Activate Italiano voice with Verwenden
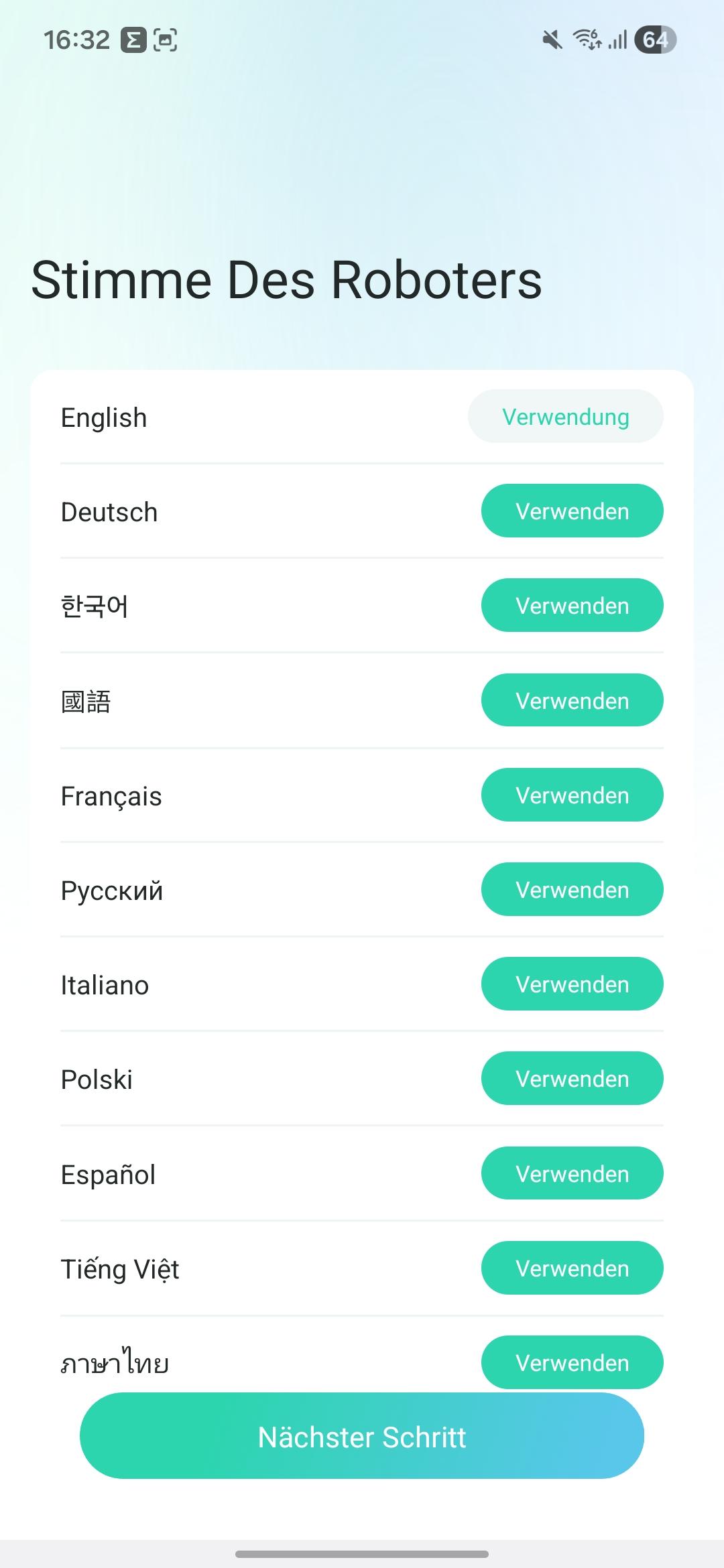 572,984
